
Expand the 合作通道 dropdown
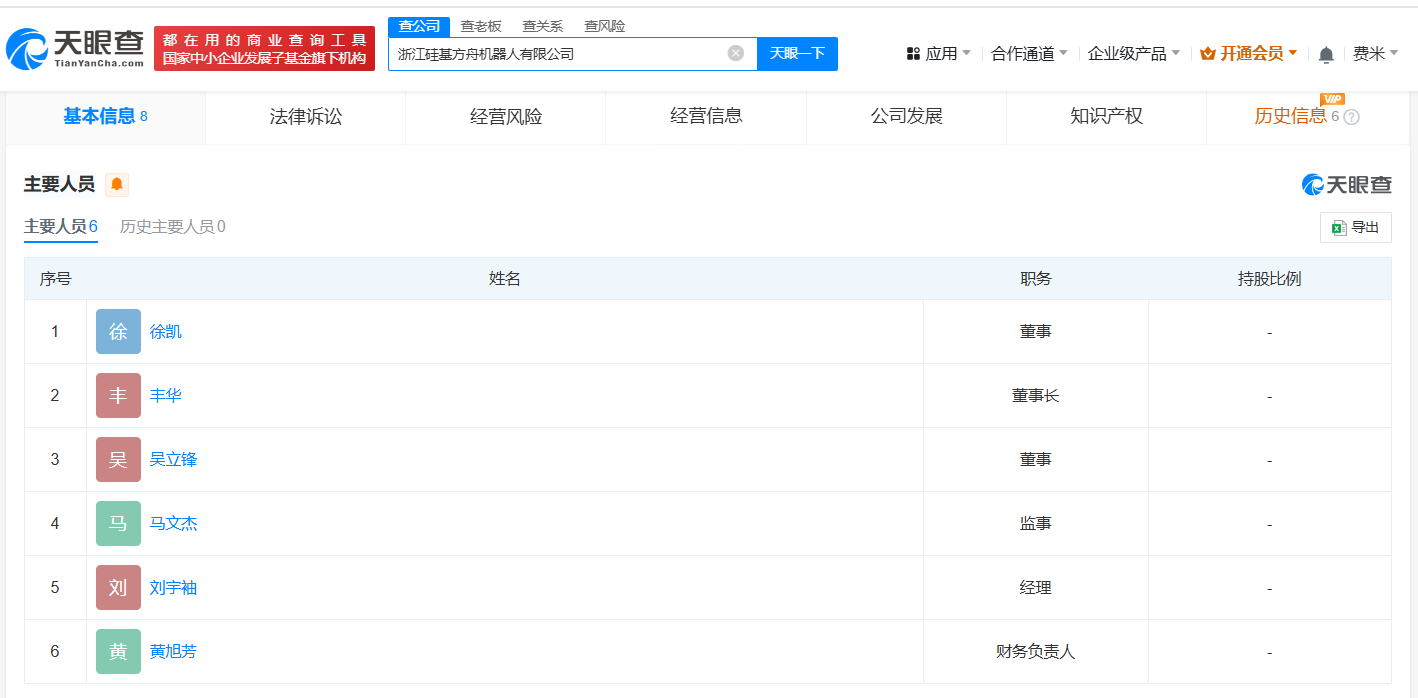[x=1029, y=53]
